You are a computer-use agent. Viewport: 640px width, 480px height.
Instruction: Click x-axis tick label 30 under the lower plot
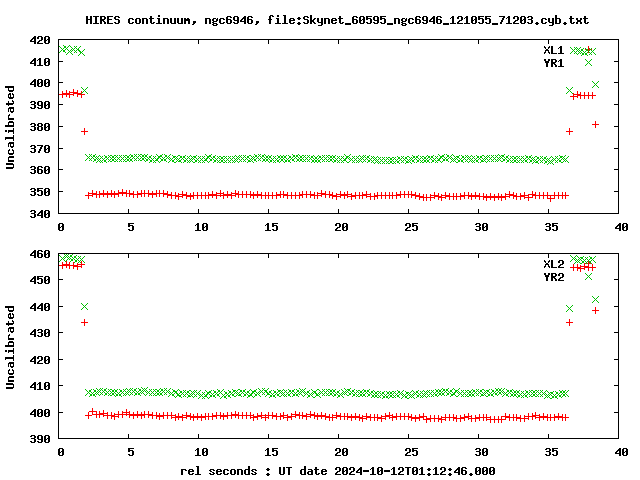(482, 452)
